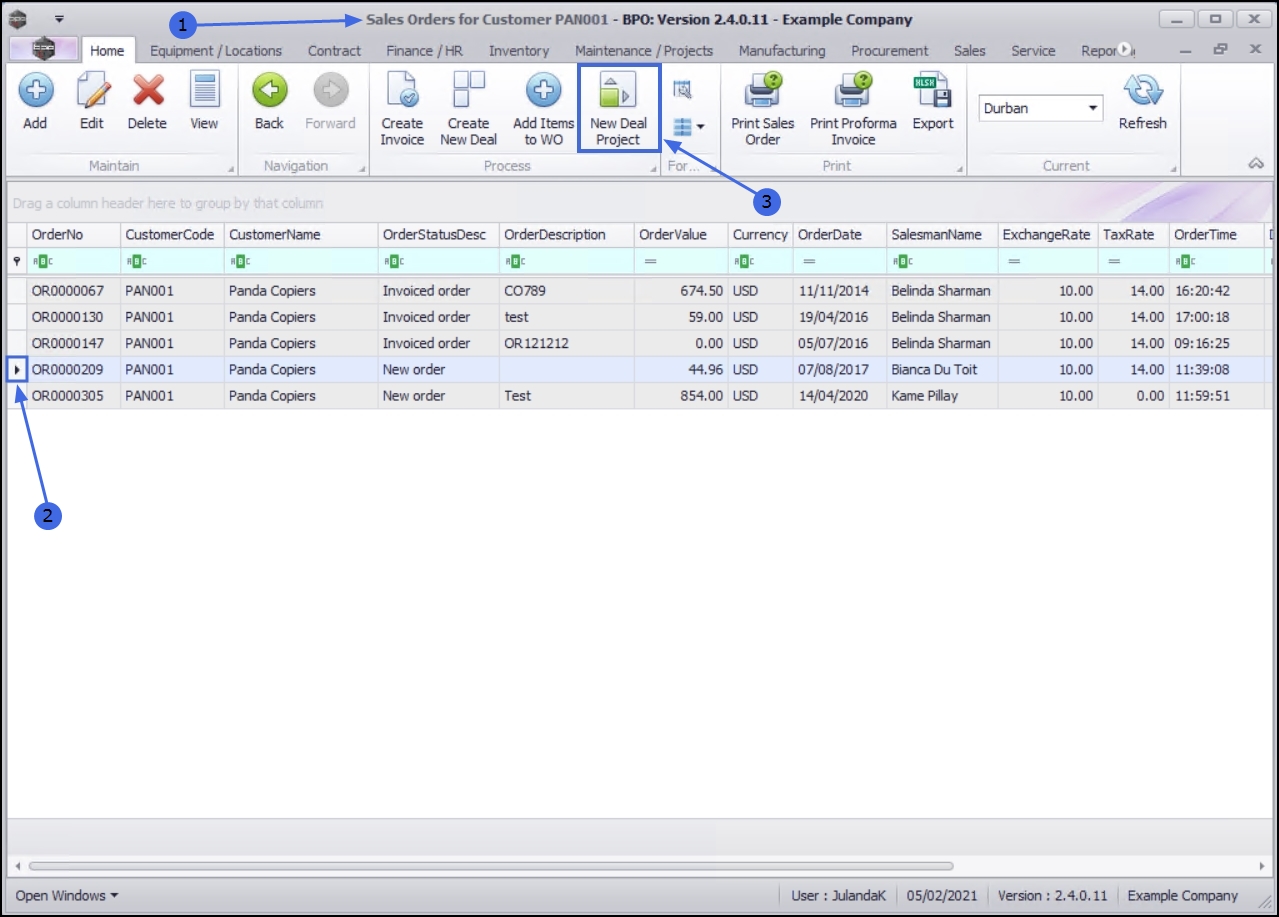Restore the inner document window
The image size is (1279, 917).
pos(1220,49)
